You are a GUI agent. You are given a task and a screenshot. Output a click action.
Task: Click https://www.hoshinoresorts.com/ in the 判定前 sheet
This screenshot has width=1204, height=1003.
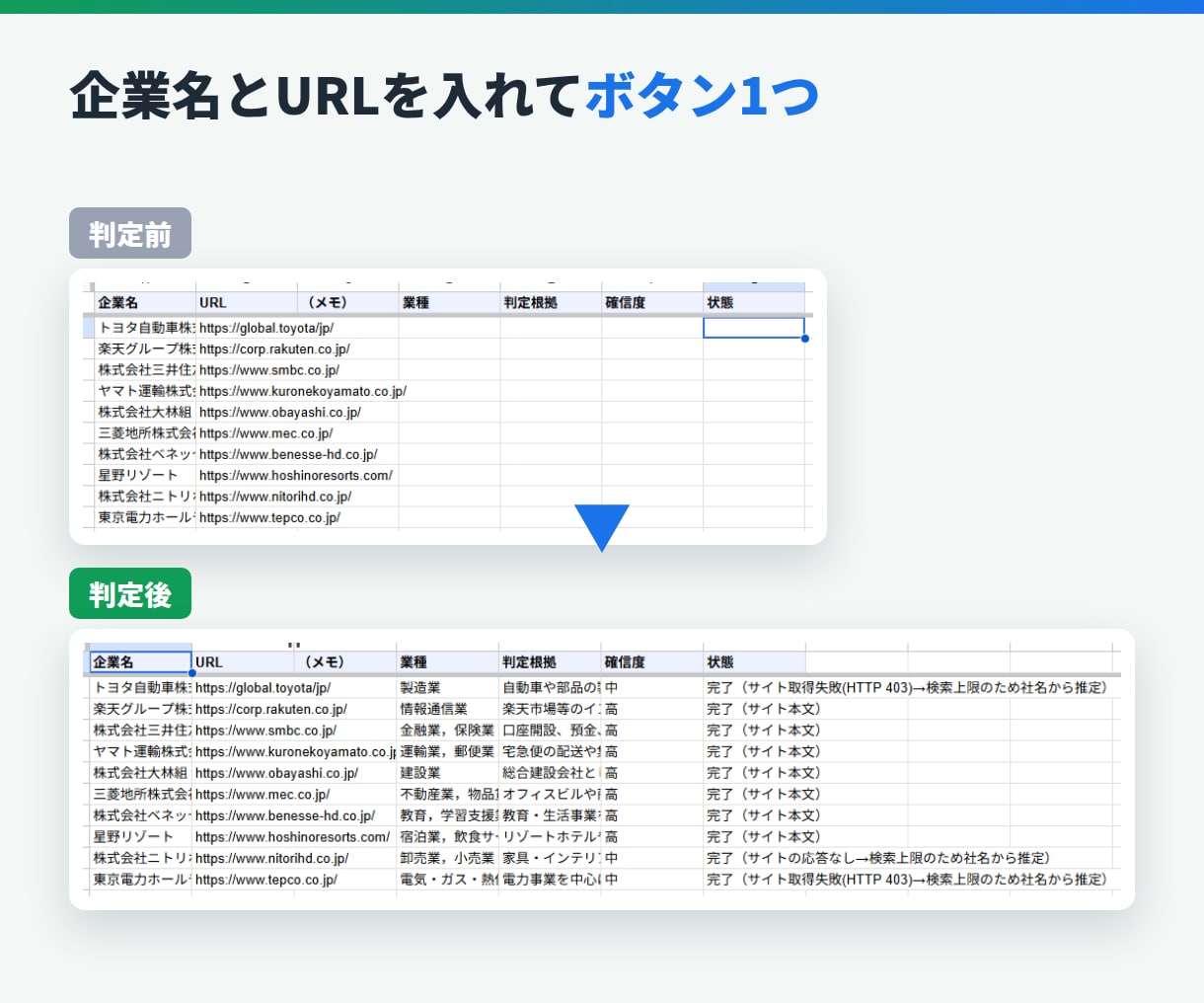click(296, 475)
